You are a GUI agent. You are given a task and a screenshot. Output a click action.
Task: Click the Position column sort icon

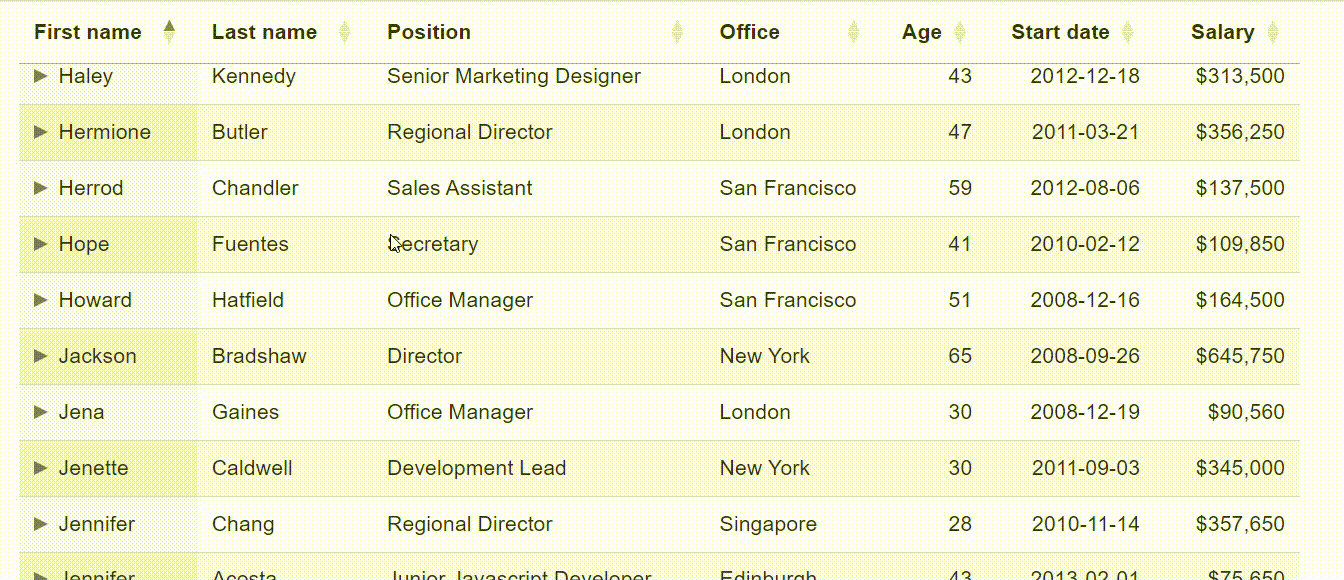coord(677,32)
